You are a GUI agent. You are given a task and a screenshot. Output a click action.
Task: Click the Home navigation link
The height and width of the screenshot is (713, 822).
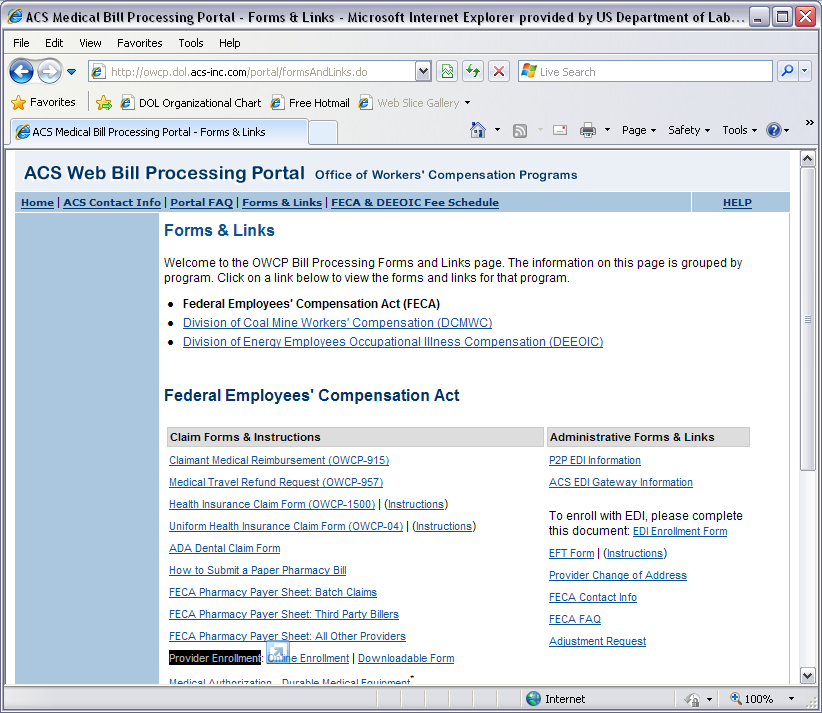tap(37, 202)
